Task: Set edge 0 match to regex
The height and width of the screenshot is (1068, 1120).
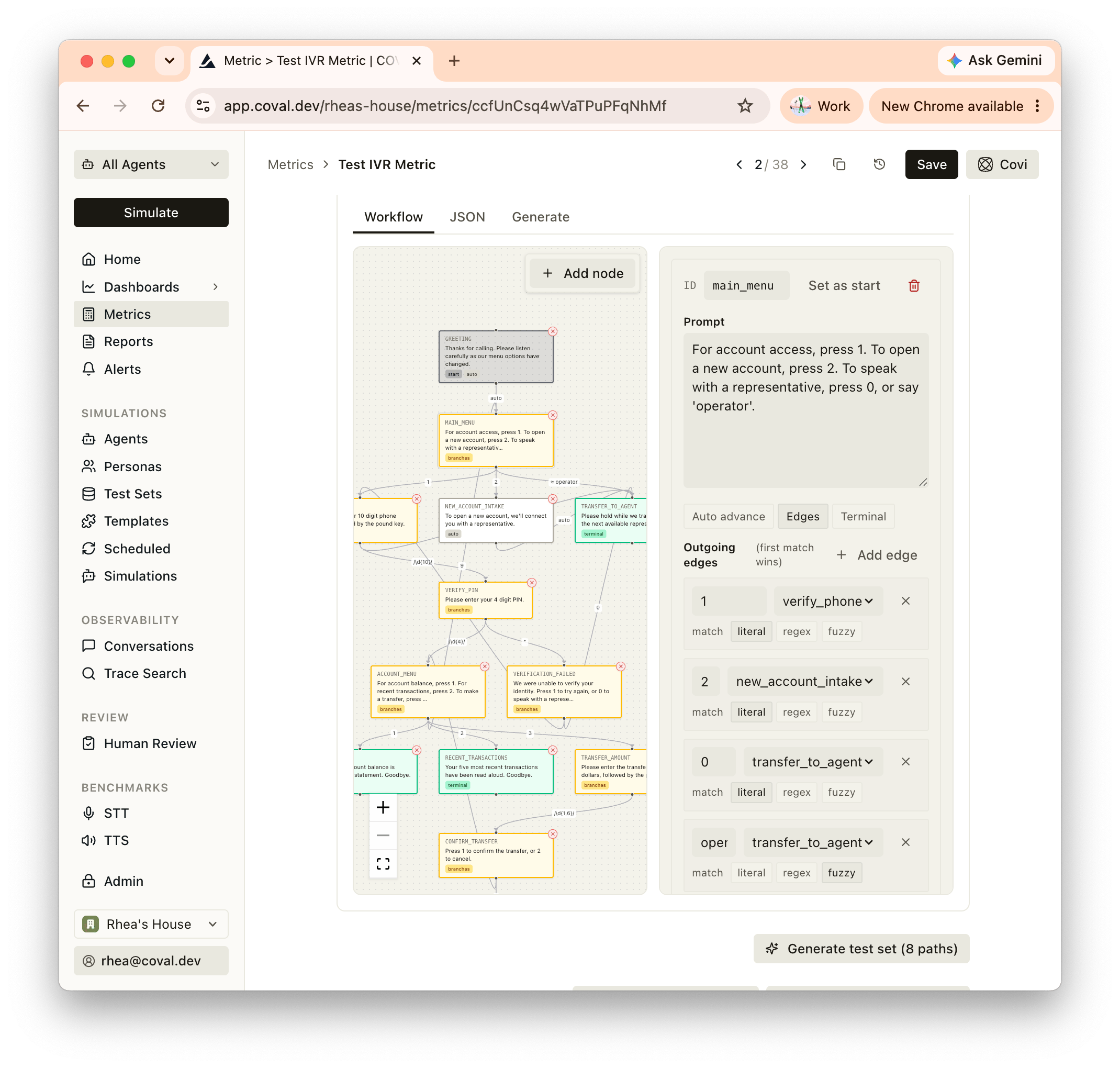Action: pos(796,792)
